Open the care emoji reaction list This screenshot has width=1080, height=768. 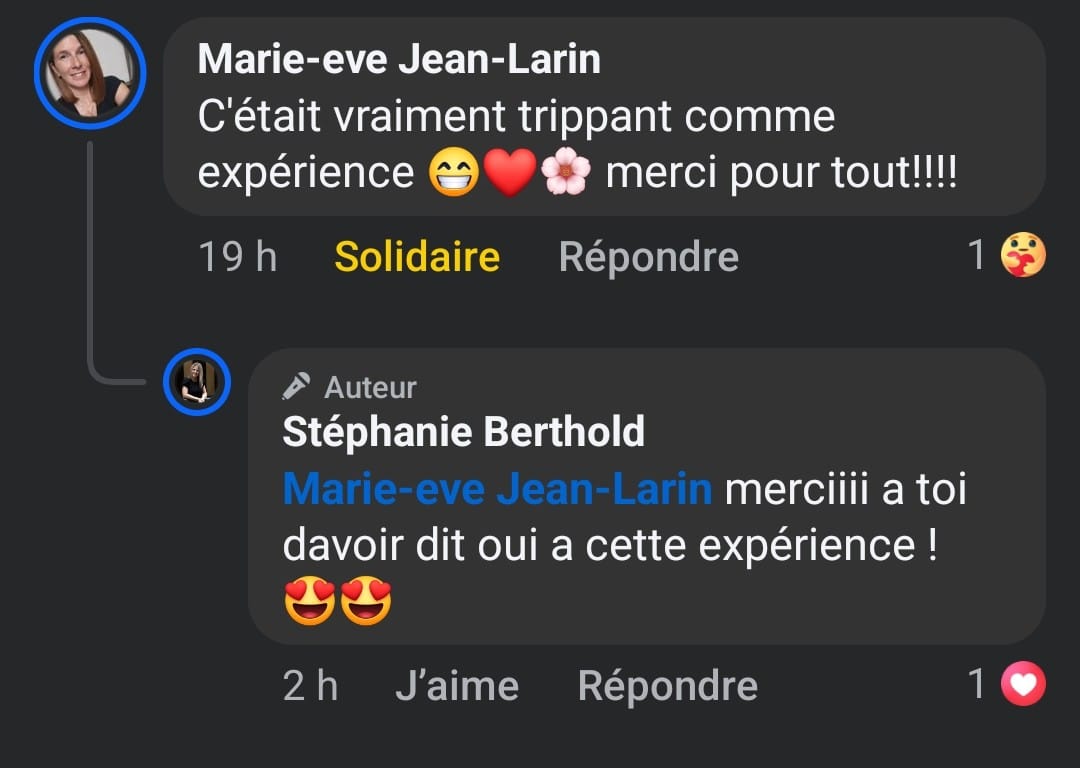point(1023,256)
